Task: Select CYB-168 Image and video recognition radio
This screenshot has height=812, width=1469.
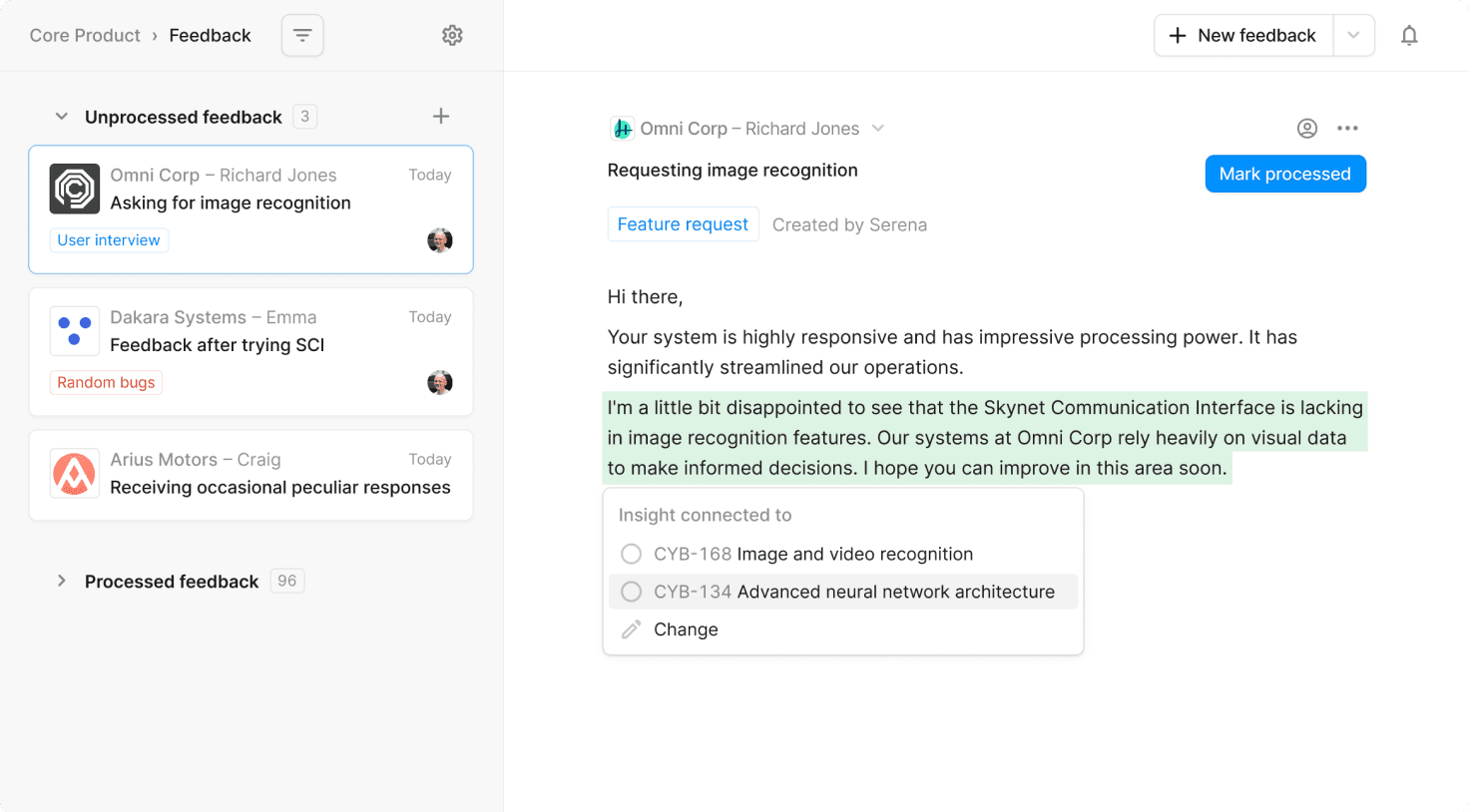Action: point(631,554)
